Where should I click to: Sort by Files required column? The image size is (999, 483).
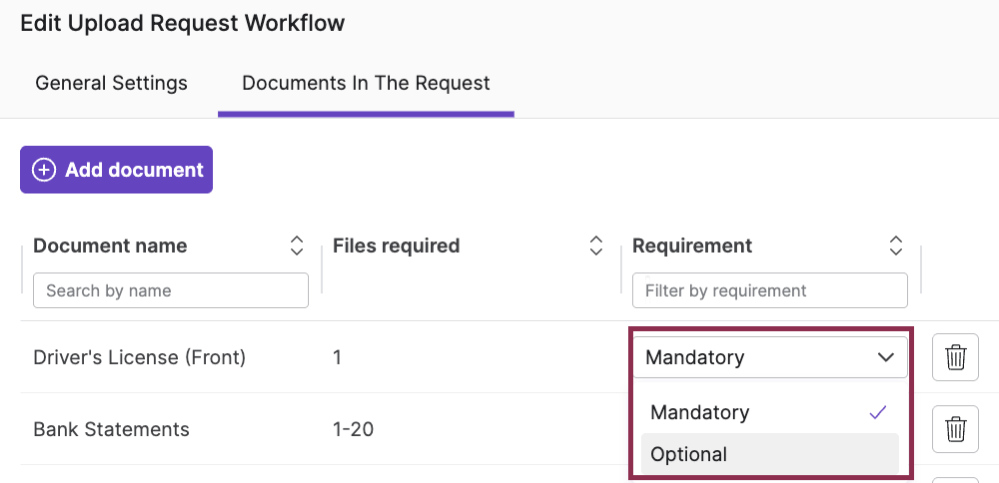596,245
